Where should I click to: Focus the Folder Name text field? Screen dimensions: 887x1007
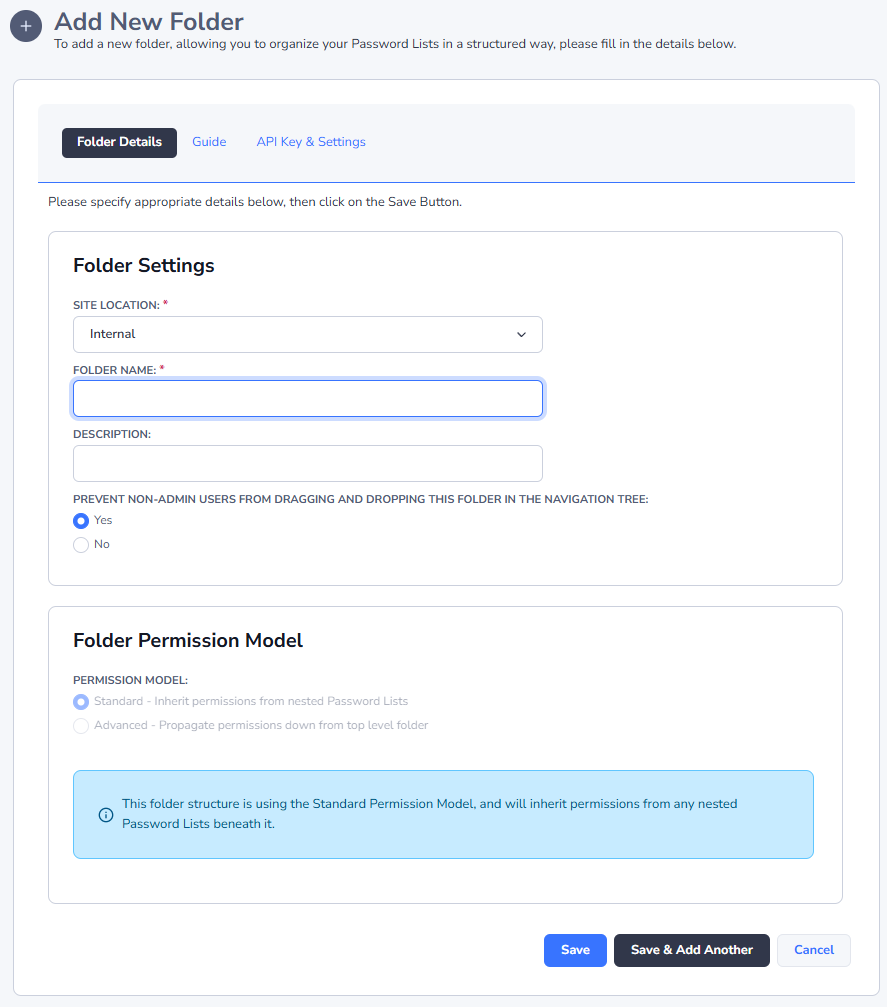pos(307,399)
